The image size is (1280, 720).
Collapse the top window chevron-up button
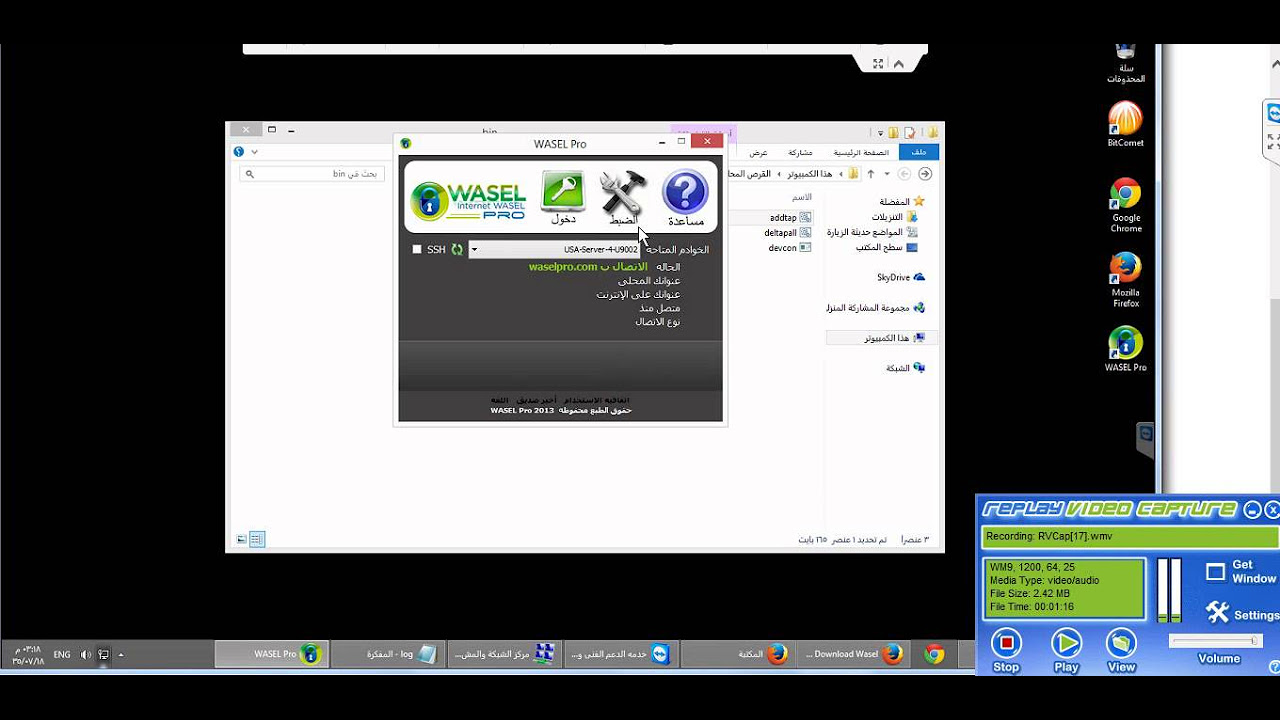tap(898, 64)
